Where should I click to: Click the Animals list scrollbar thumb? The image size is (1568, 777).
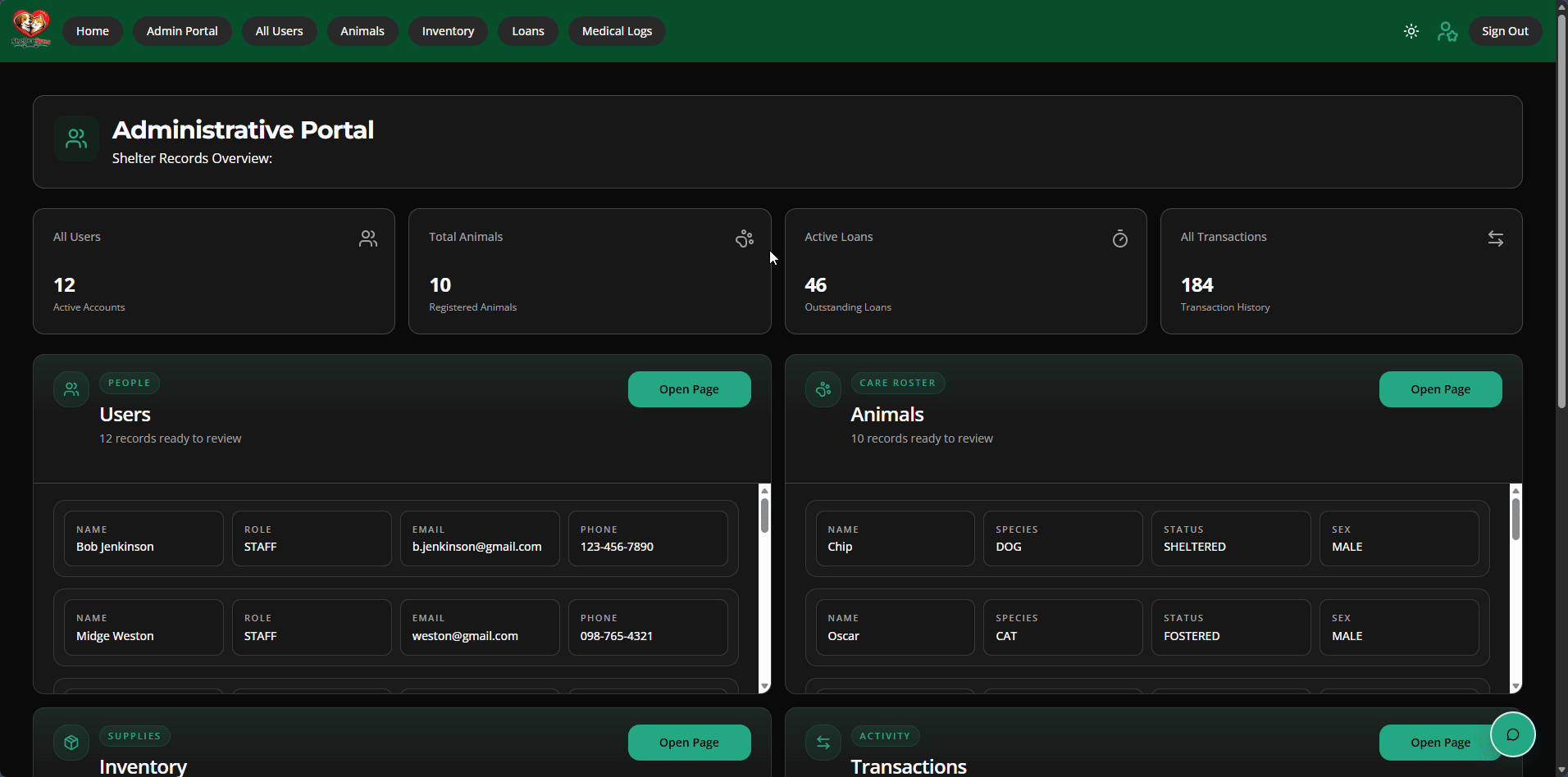(1516, 519)
